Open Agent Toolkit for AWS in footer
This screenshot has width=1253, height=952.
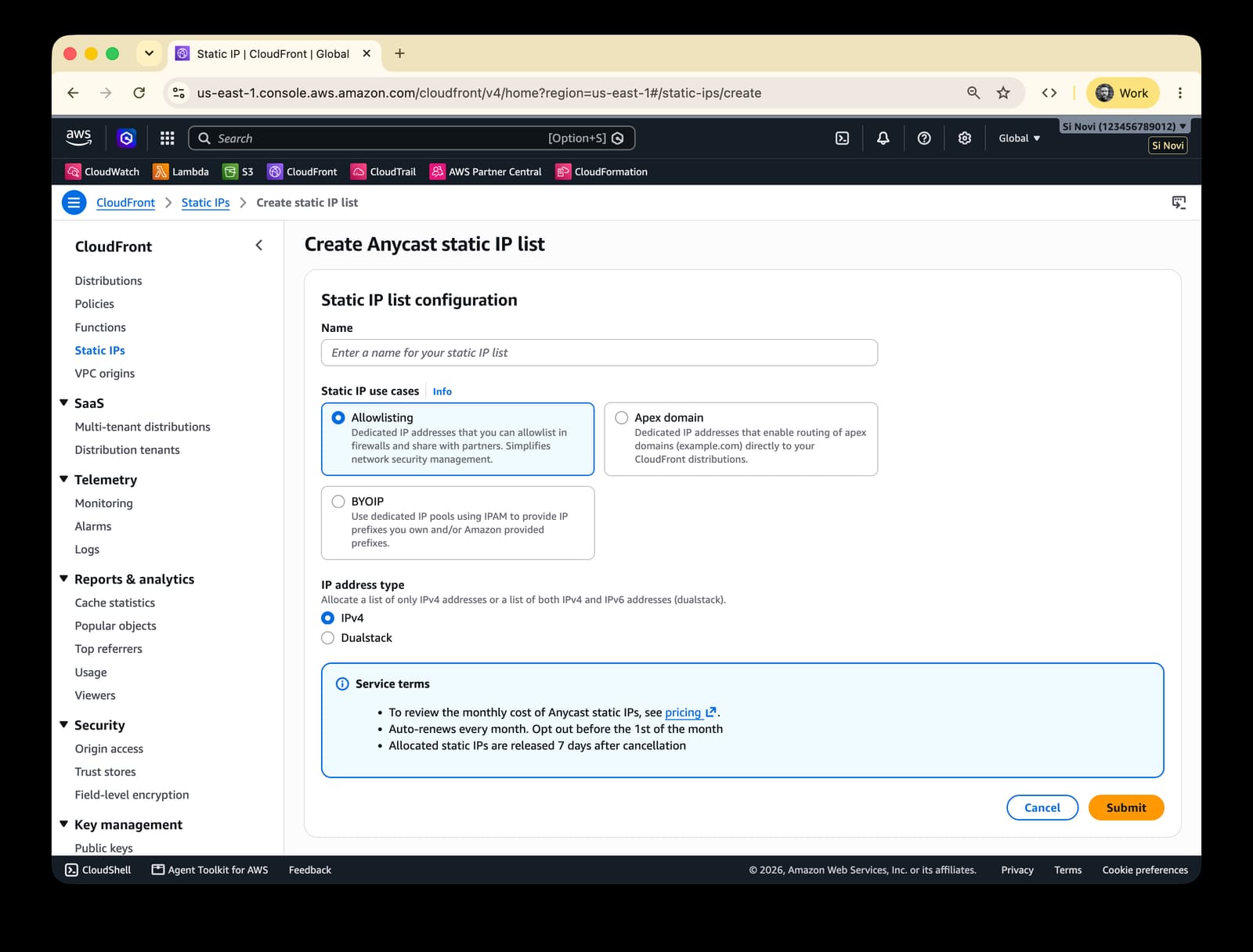pos(210,870)
